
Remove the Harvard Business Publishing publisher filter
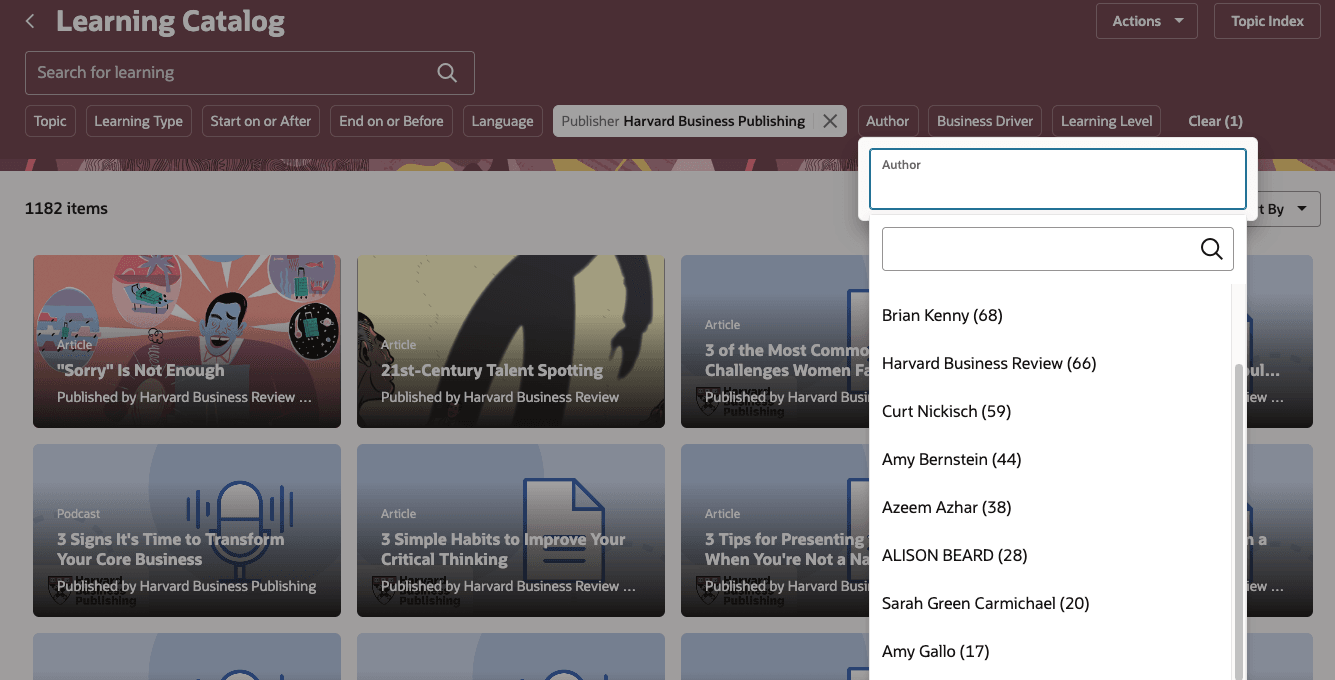tap(830, 121)
